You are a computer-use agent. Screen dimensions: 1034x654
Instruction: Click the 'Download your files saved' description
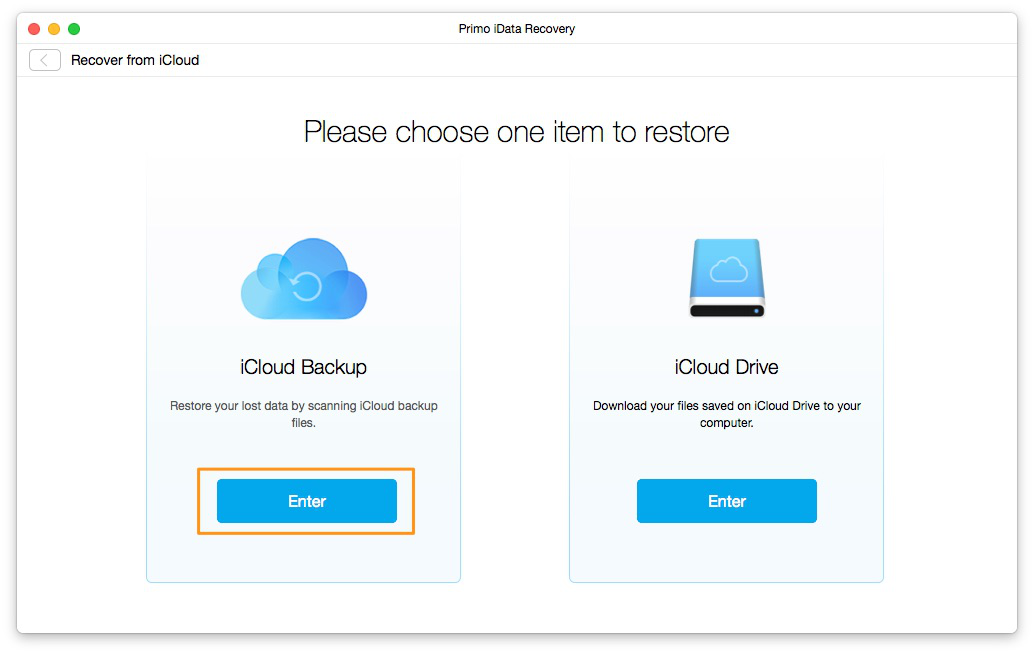tap(727, 414)
